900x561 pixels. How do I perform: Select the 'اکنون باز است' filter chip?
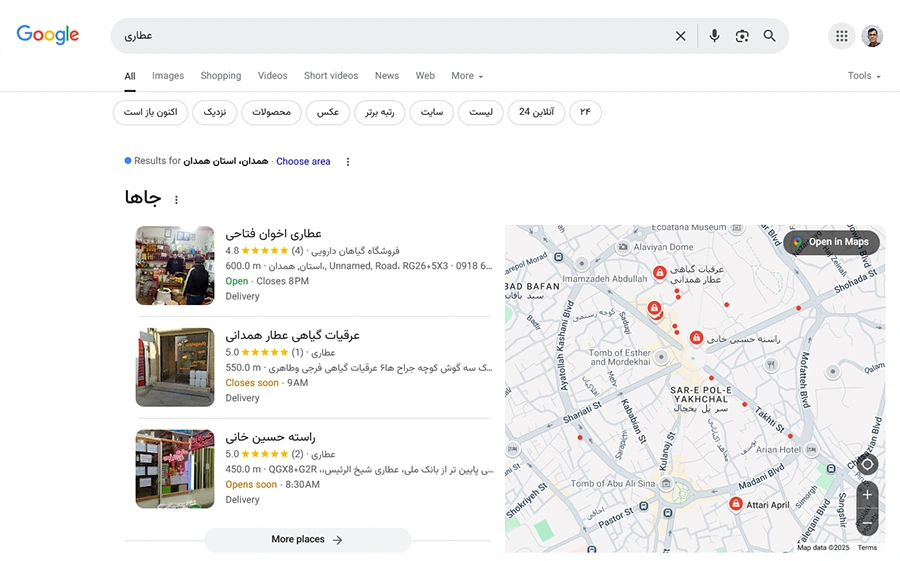150,112
